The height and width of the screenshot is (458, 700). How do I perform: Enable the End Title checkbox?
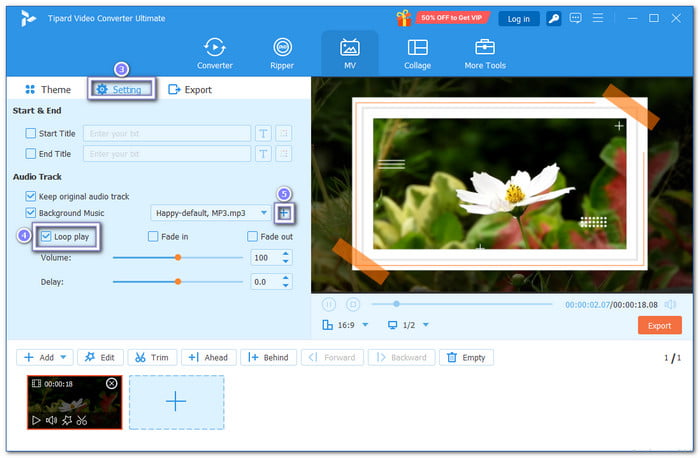click(30, 154)
